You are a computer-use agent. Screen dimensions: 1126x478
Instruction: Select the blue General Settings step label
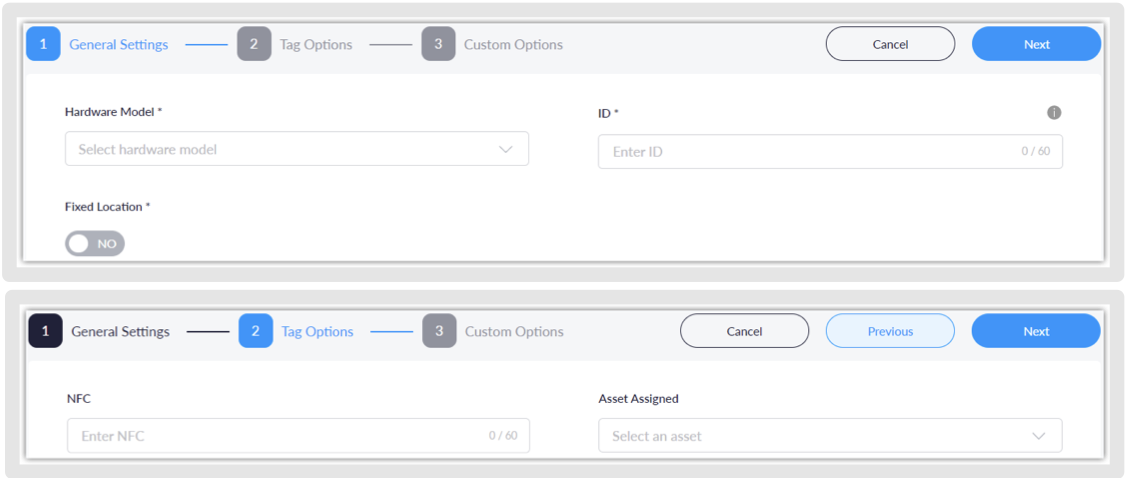click(x=118, y=44)
